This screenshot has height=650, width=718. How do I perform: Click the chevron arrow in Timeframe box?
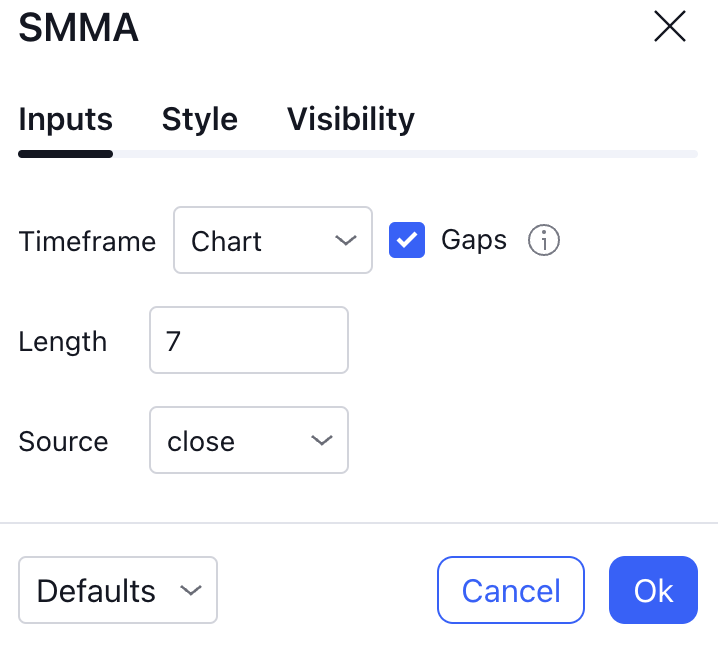pos(345,241)
